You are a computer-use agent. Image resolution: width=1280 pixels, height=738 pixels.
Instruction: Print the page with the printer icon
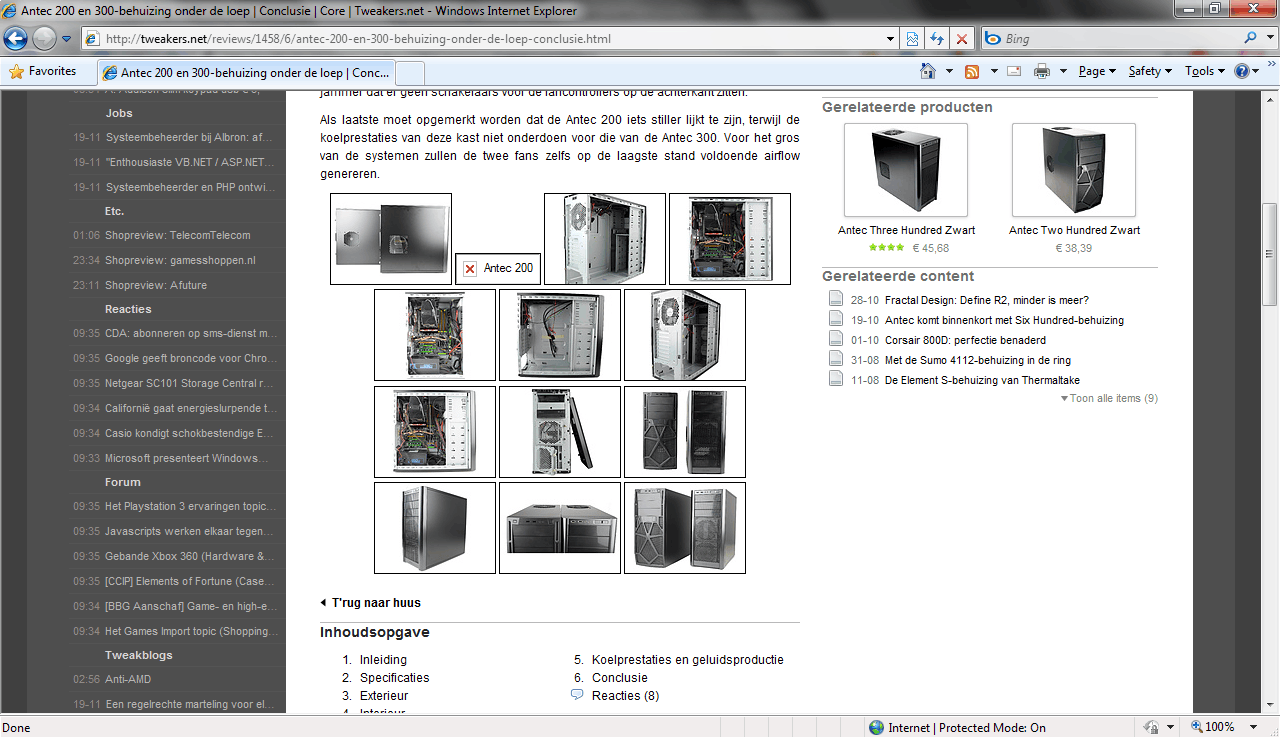pos(1042,71)
